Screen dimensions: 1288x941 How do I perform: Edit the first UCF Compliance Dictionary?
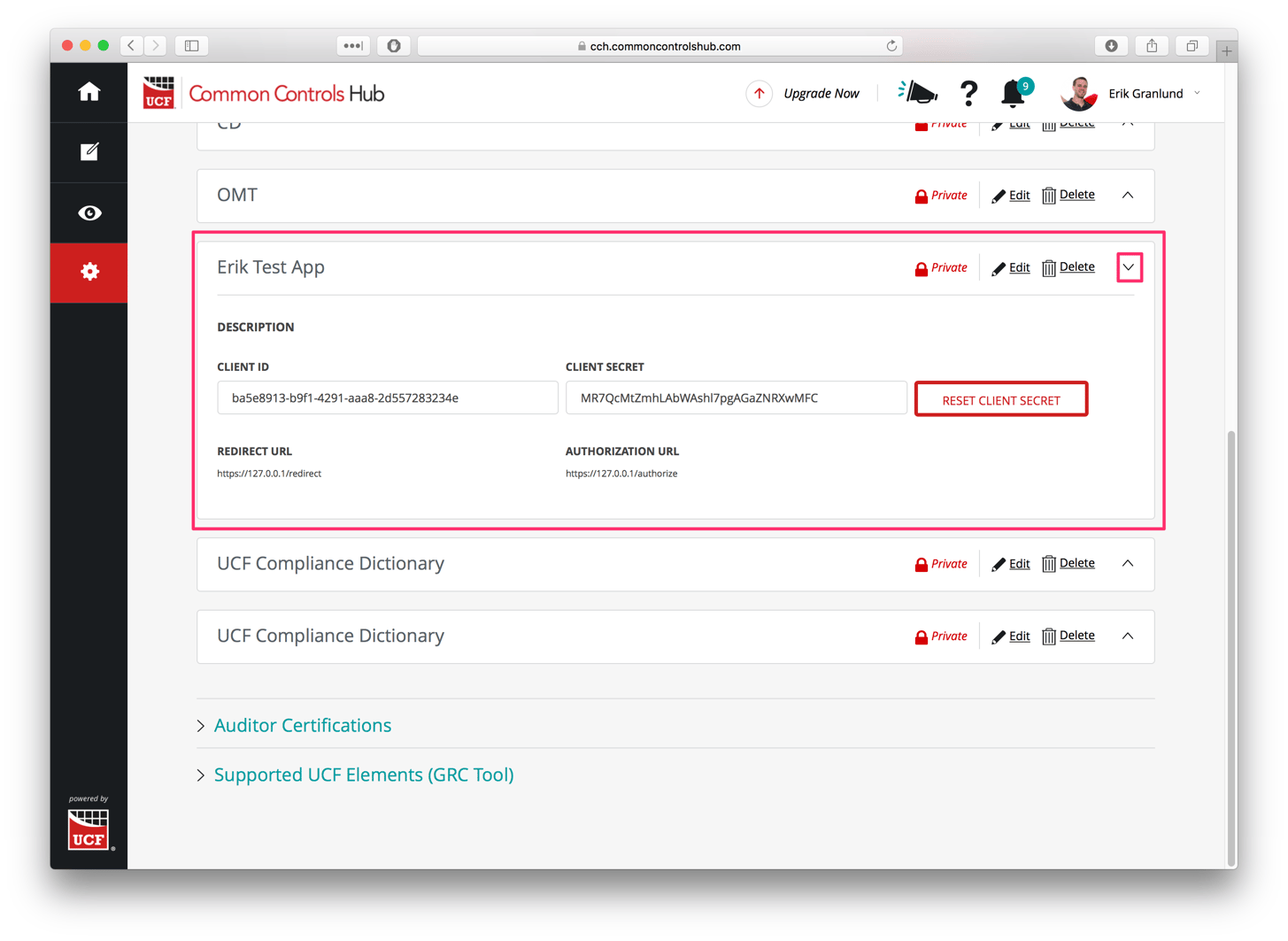[x=1011, y=564]
